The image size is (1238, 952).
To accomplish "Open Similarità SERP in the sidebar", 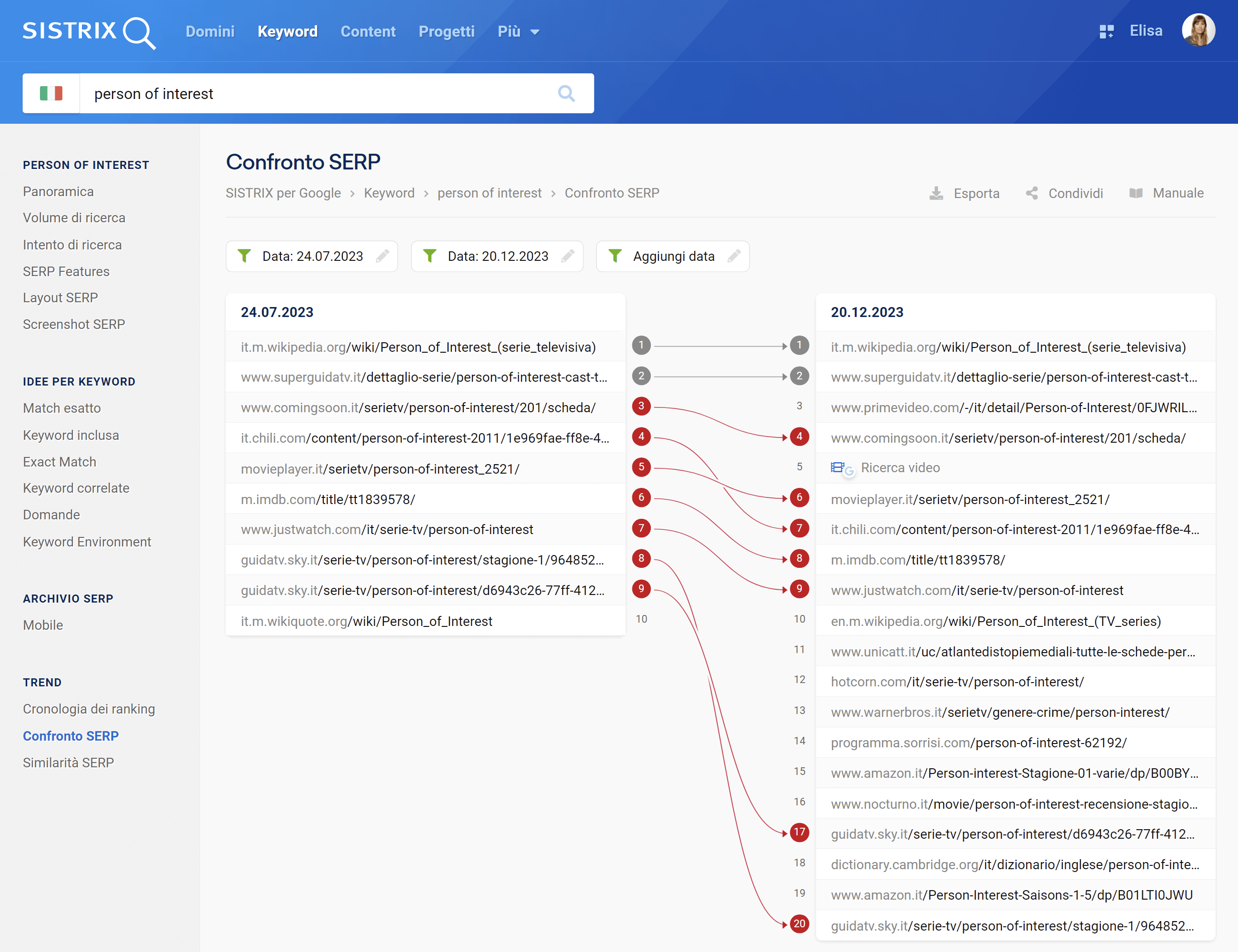I will tap(69, 764).
